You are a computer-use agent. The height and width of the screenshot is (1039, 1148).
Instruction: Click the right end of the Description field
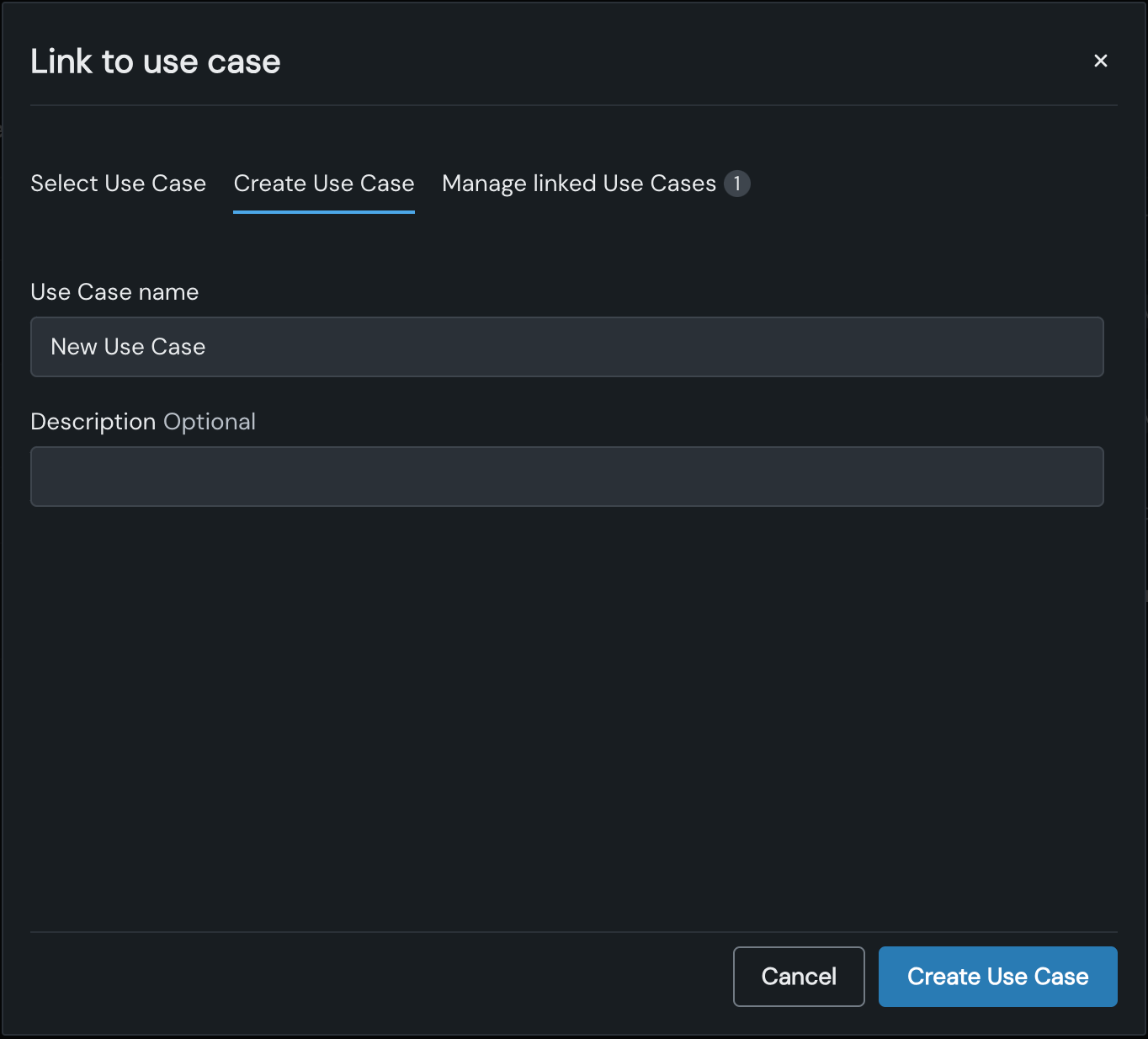pyautogui.click(x=1077, y=477)
